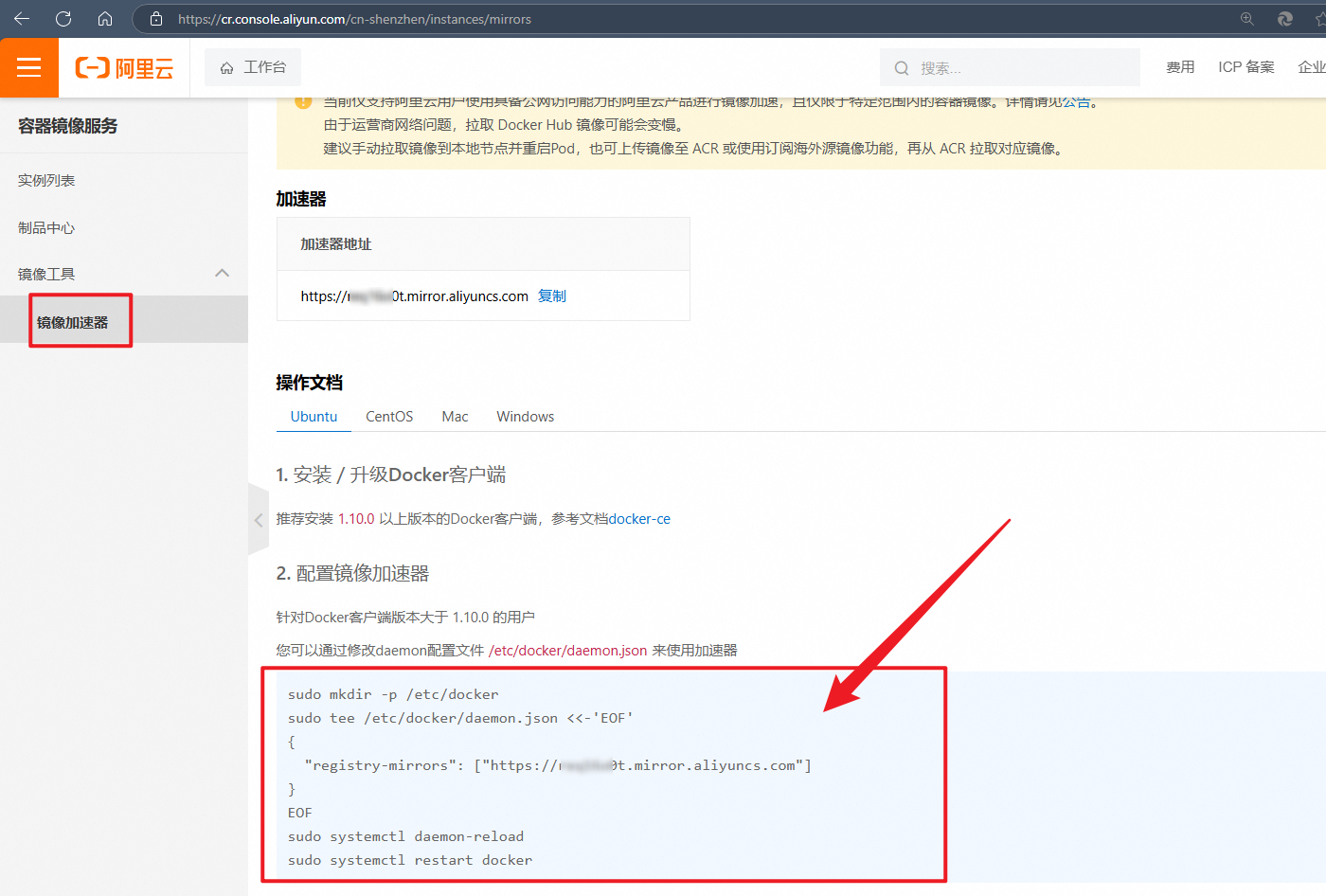The height and width of the screenshot is (896, 1326).
Task: Click the 'sudo tee /etc/docker/daemon.json' line
Action: point(460,718)
